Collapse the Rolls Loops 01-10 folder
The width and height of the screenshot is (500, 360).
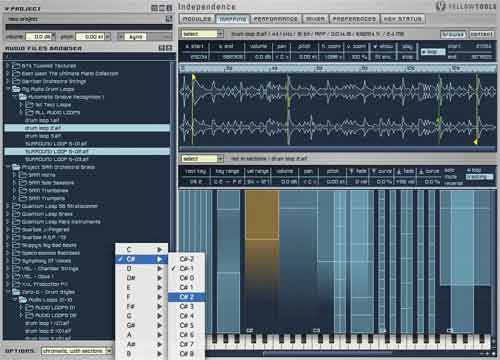pos(14,300)
